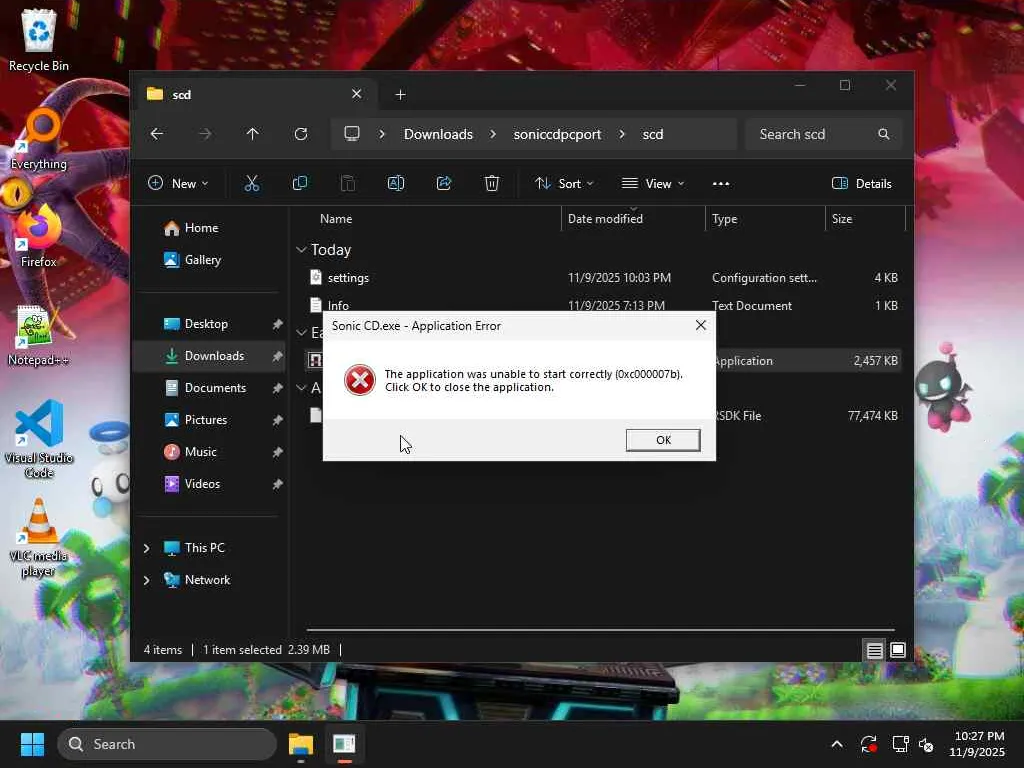Click the PC monitor icon in address bar
1024x768 pixels.
352,134
